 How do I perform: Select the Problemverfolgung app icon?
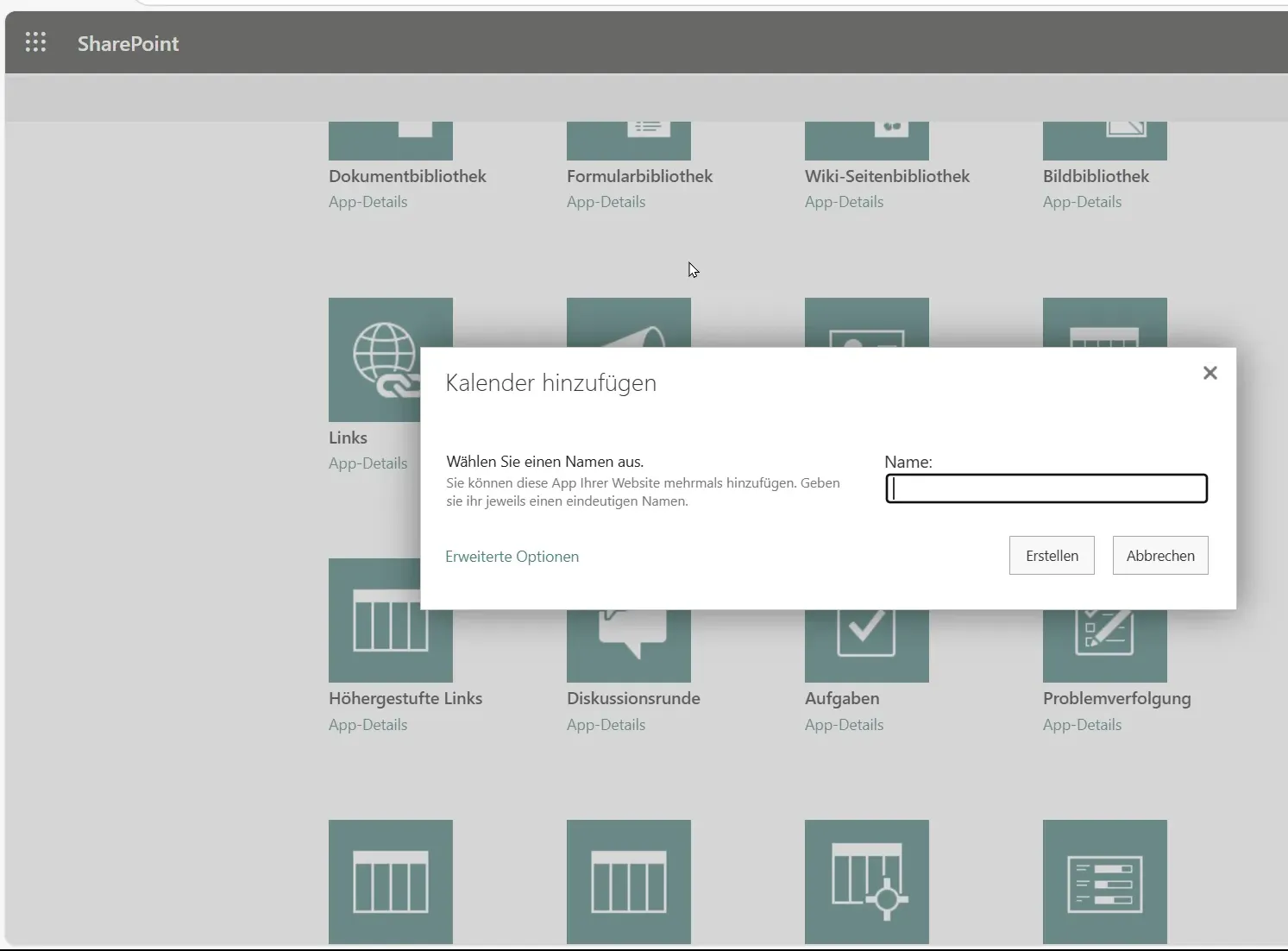tap(1105, 646)
